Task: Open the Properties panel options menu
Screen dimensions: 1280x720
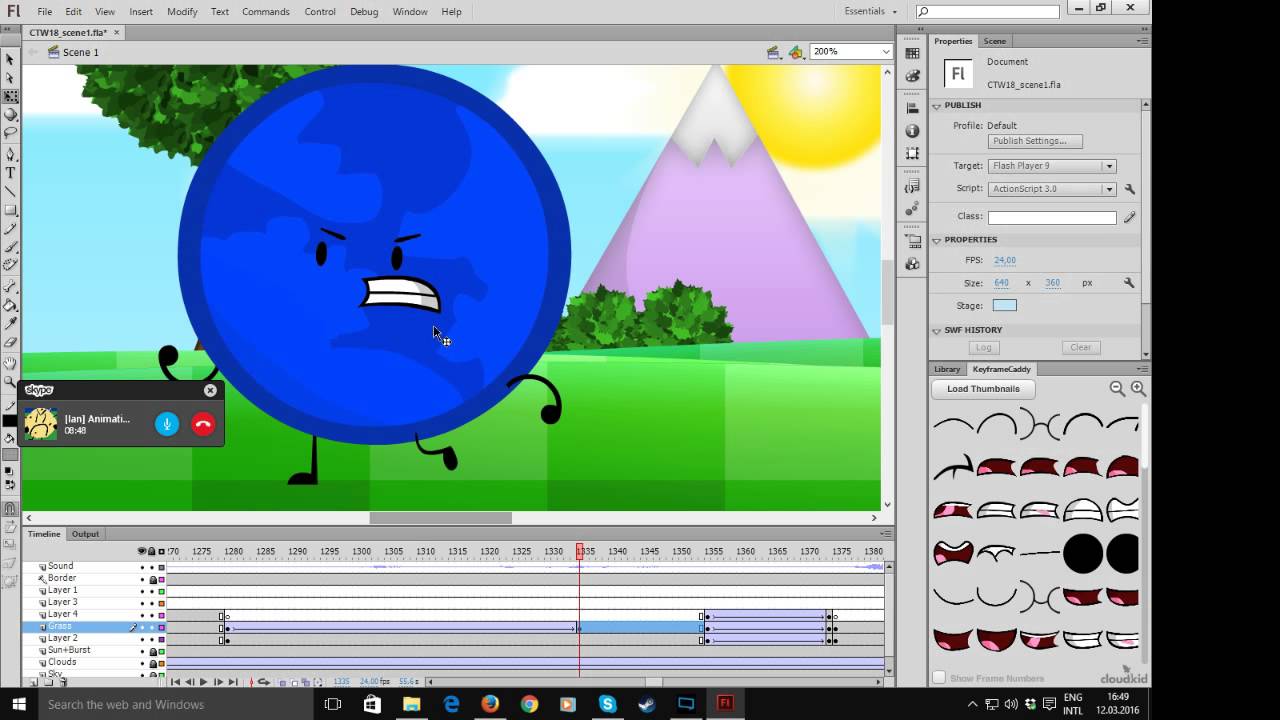Action: [1142, 41]
